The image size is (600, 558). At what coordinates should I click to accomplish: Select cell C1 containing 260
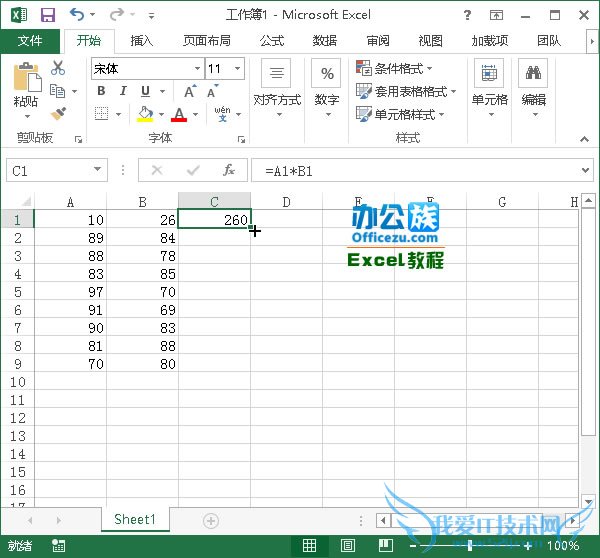pos(214,220)
